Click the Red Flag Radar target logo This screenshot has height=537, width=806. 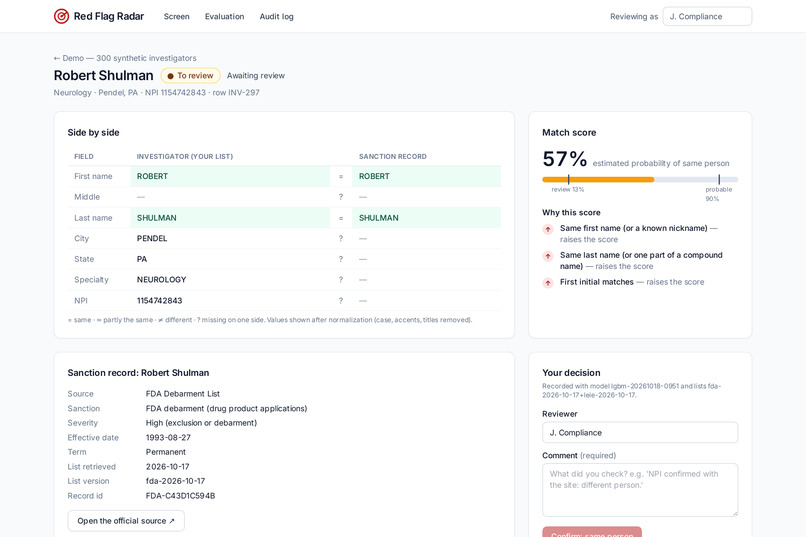point(61,16)
